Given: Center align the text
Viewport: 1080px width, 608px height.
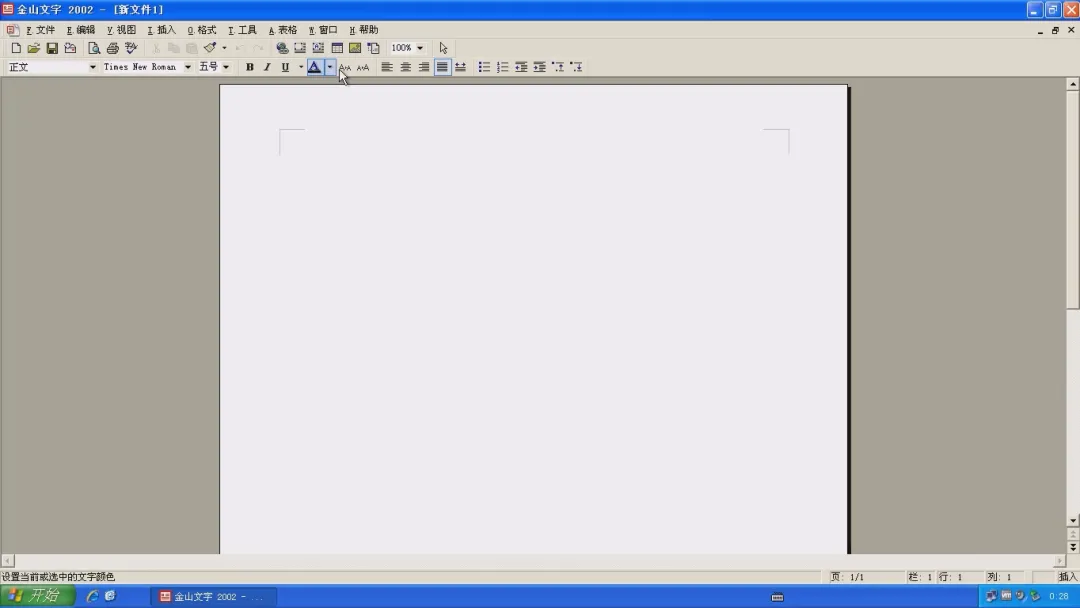Looking at the screenshot, I should point(406,67).
